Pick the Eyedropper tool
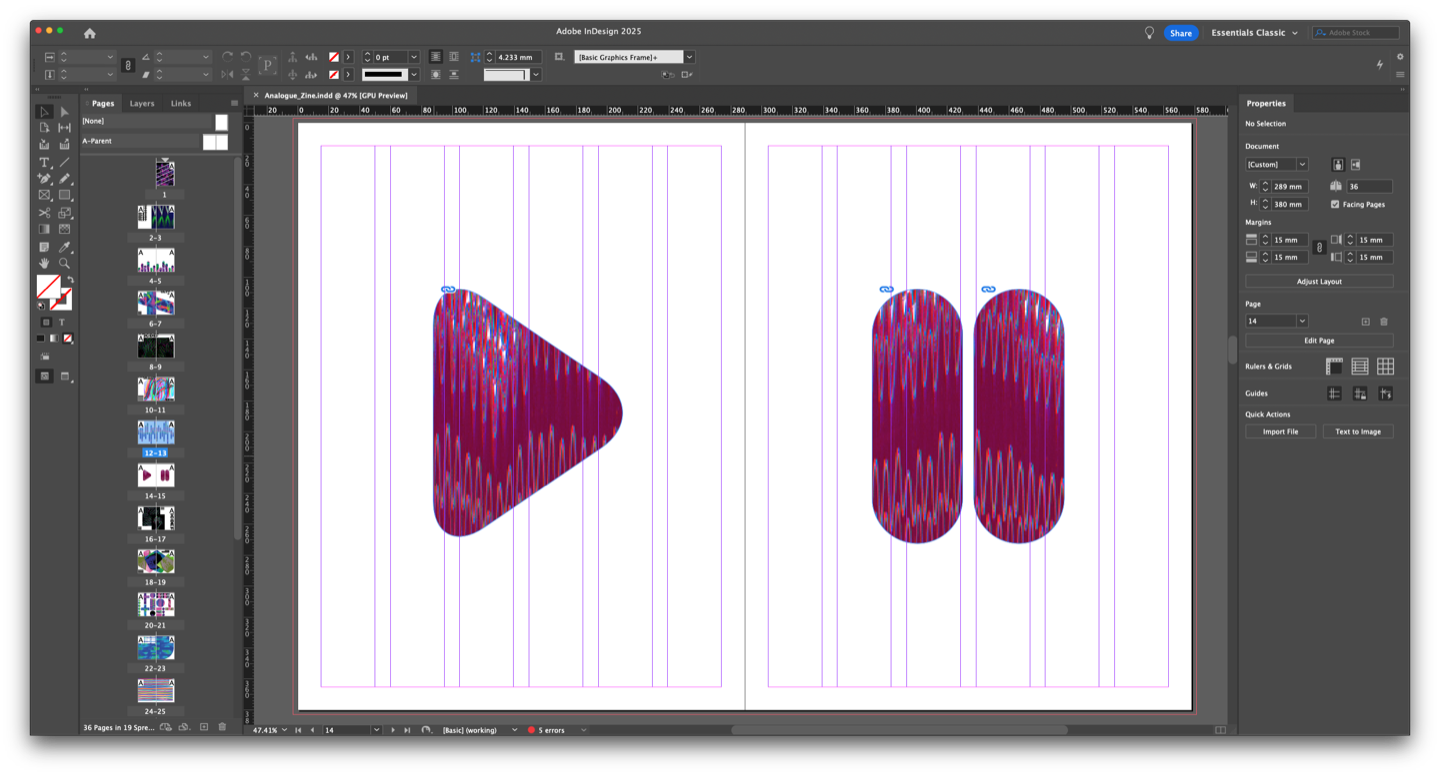 64,247
